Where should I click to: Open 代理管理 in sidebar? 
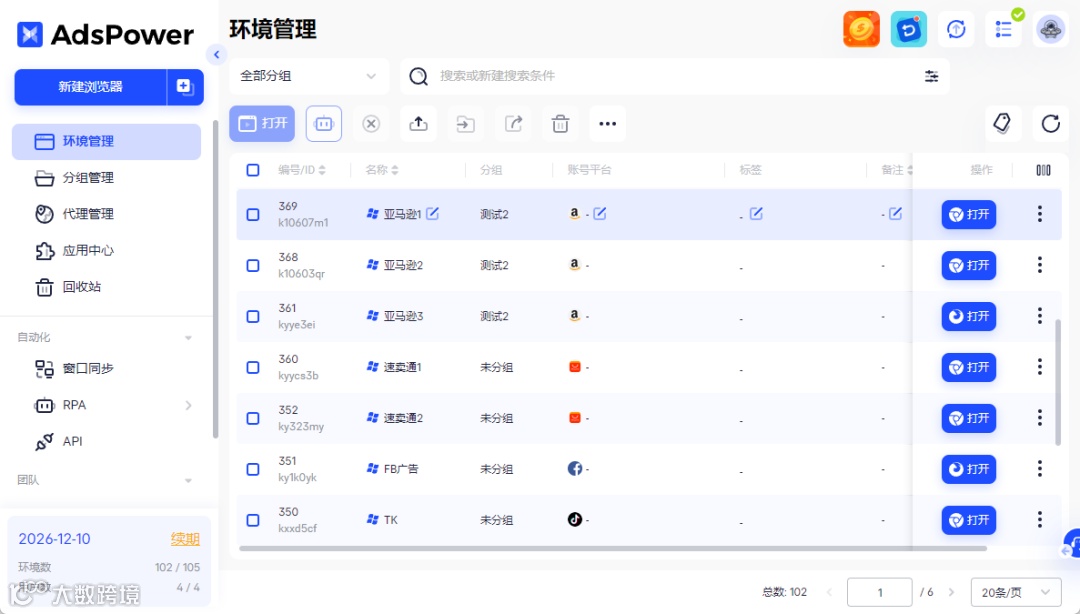click(106, 214)
